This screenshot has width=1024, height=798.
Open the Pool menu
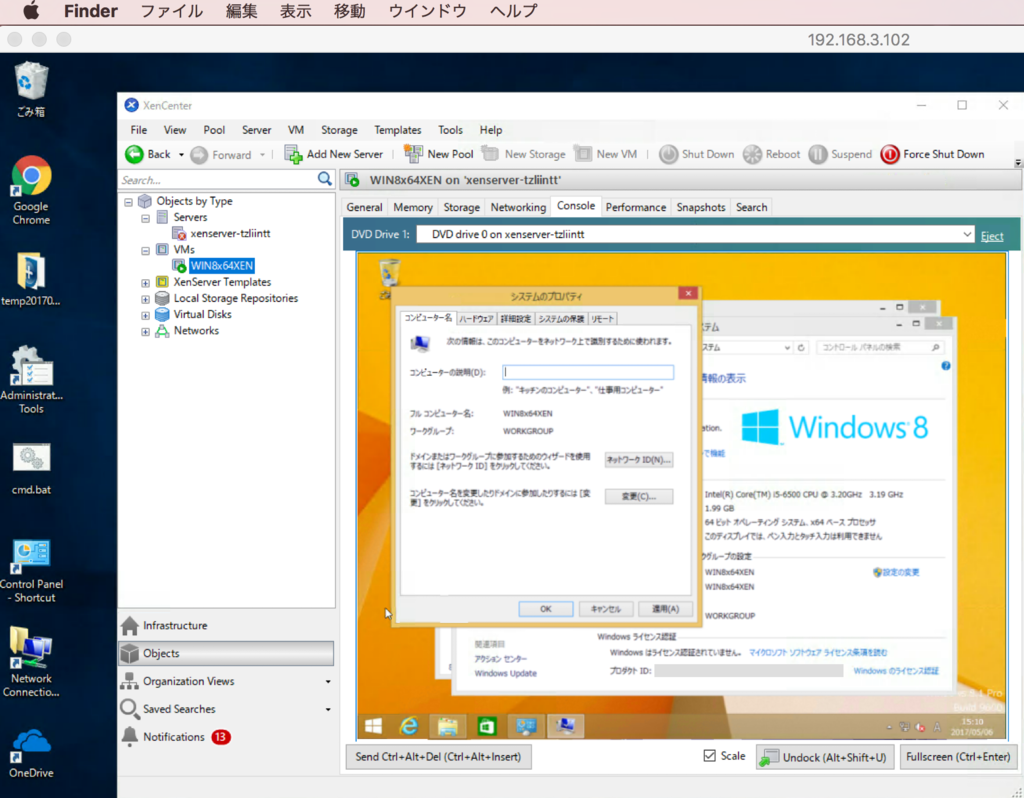[x=214, y=130]
